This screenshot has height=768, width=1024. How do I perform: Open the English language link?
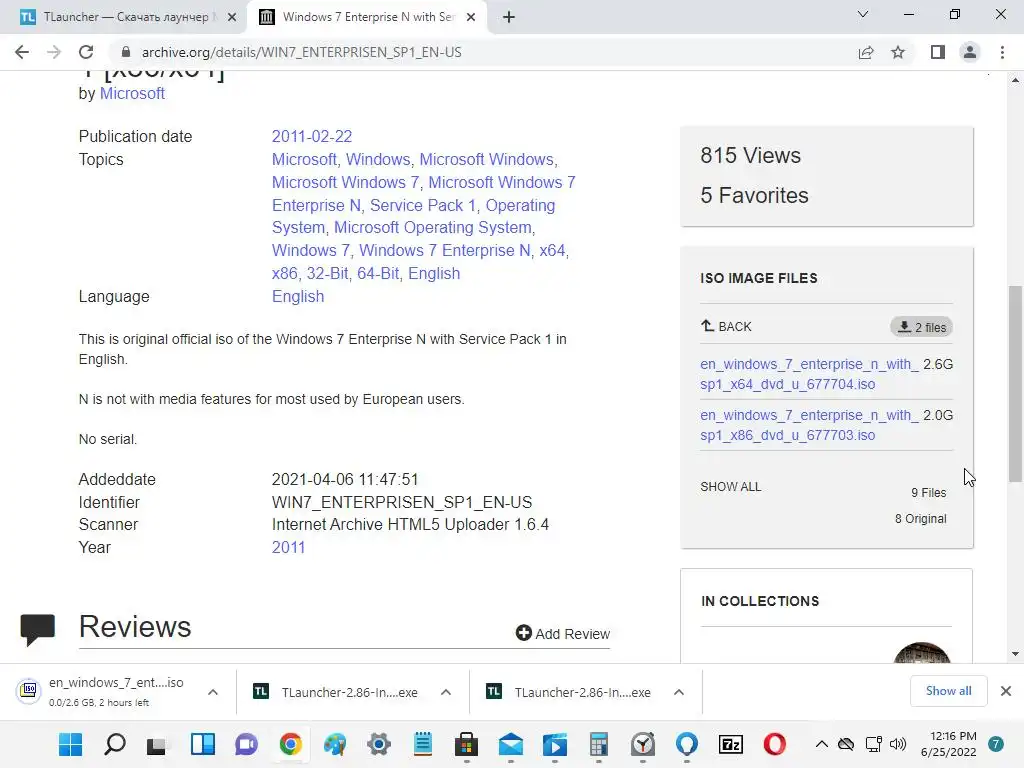pyautogui.click(x=298, y=296)
